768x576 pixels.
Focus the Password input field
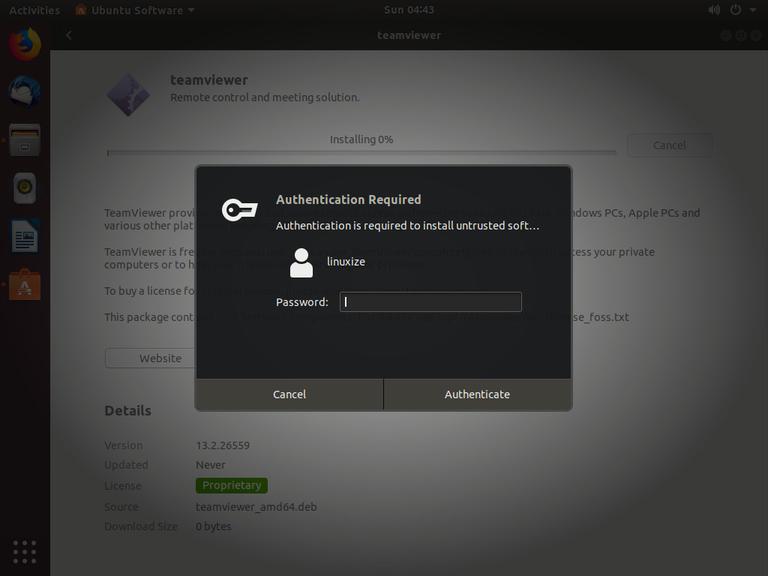[x=430, y=302]
